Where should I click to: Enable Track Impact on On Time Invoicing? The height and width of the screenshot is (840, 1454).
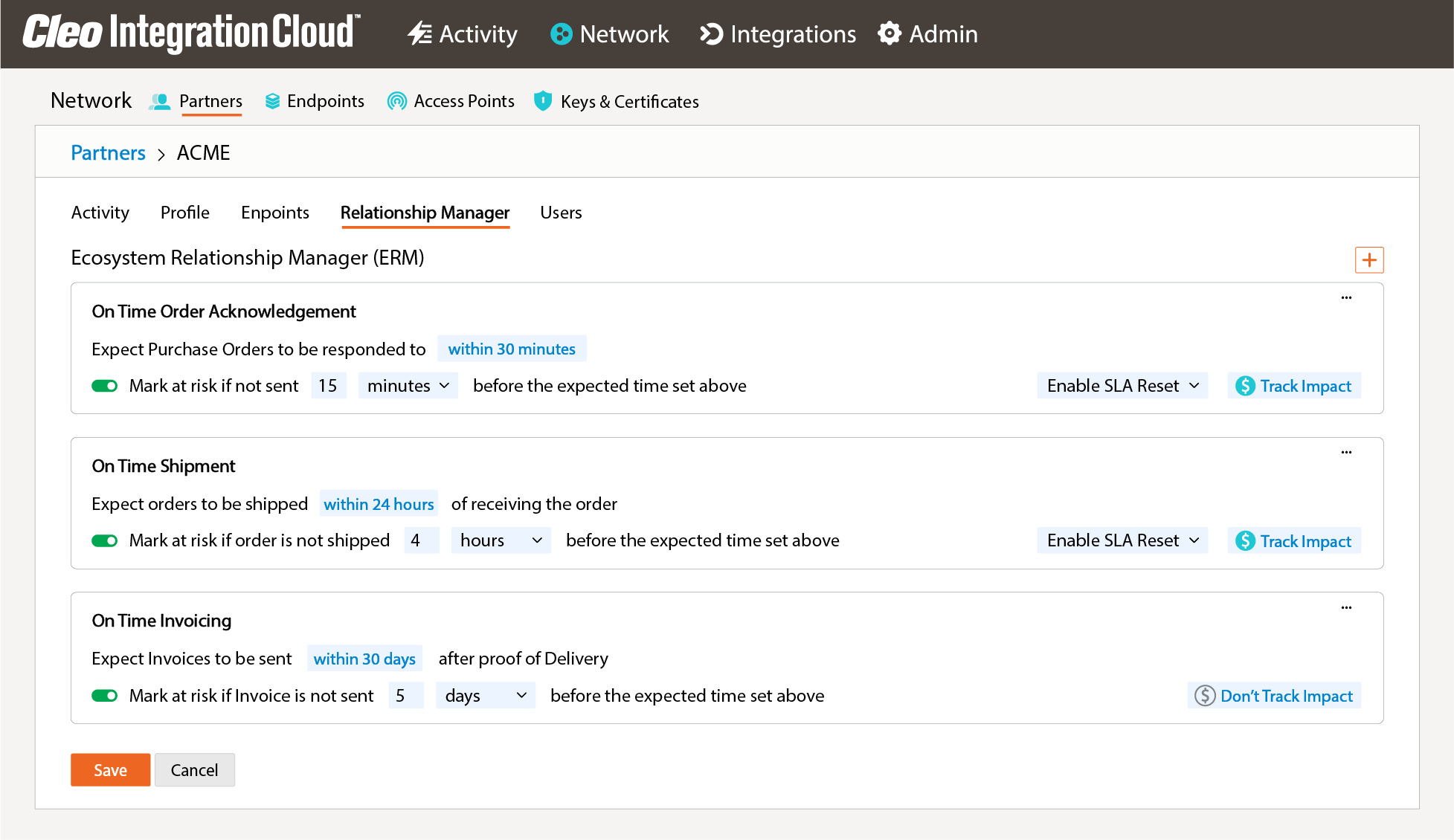(x=1273, y=695)
